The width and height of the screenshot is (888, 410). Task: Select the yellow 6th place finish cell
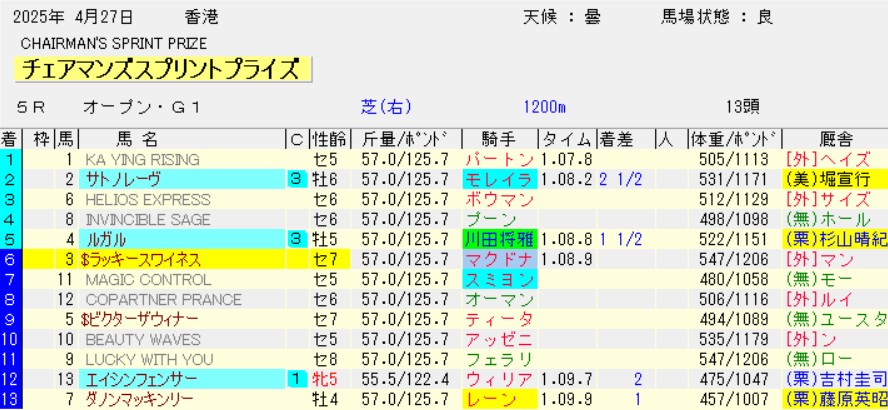click(10, 260)
